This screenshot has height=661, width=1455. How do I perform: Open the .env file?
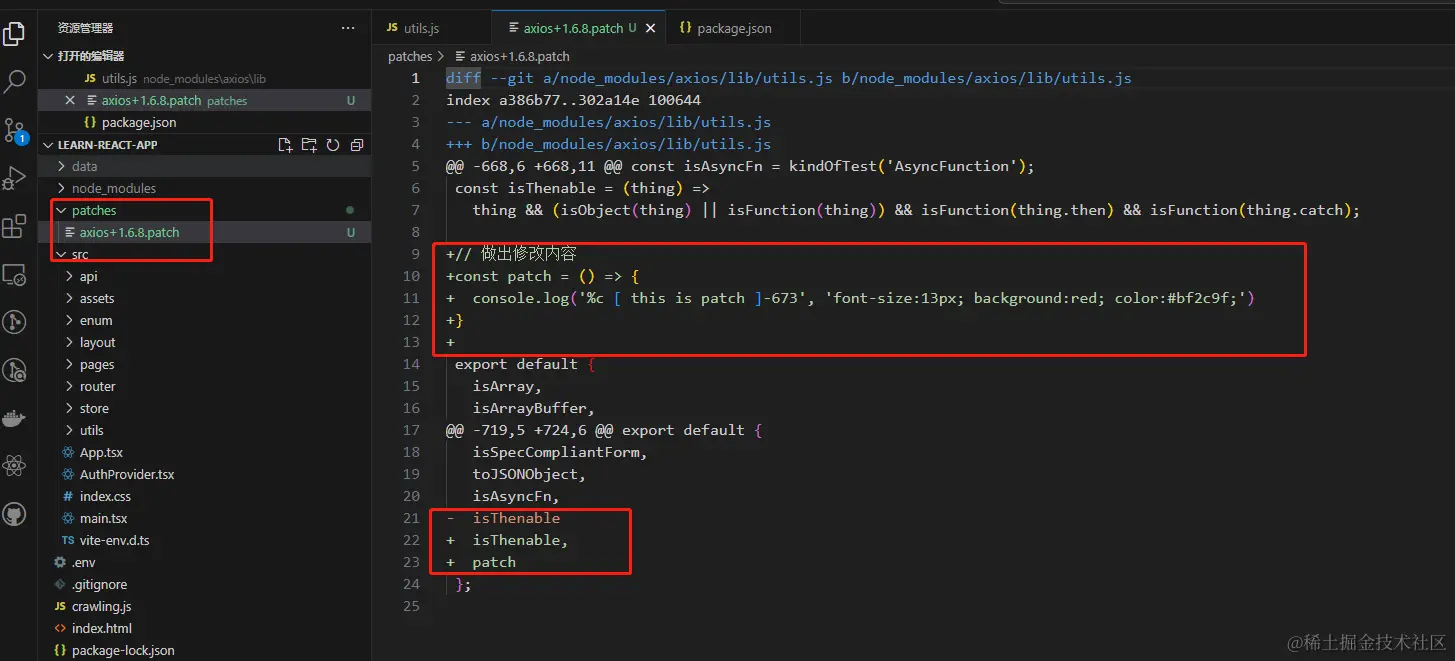[x=204, y=562]
